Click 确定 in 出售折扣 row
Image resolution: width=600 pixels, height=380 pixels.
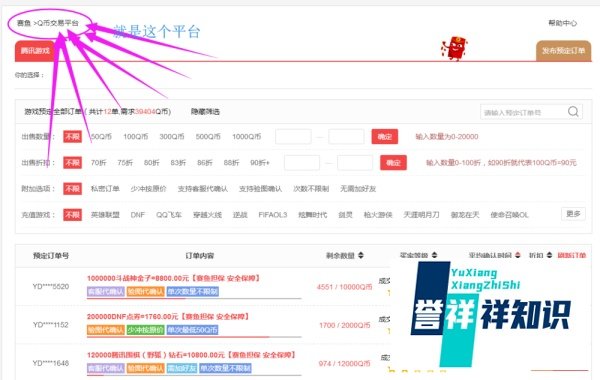(393, 163)
